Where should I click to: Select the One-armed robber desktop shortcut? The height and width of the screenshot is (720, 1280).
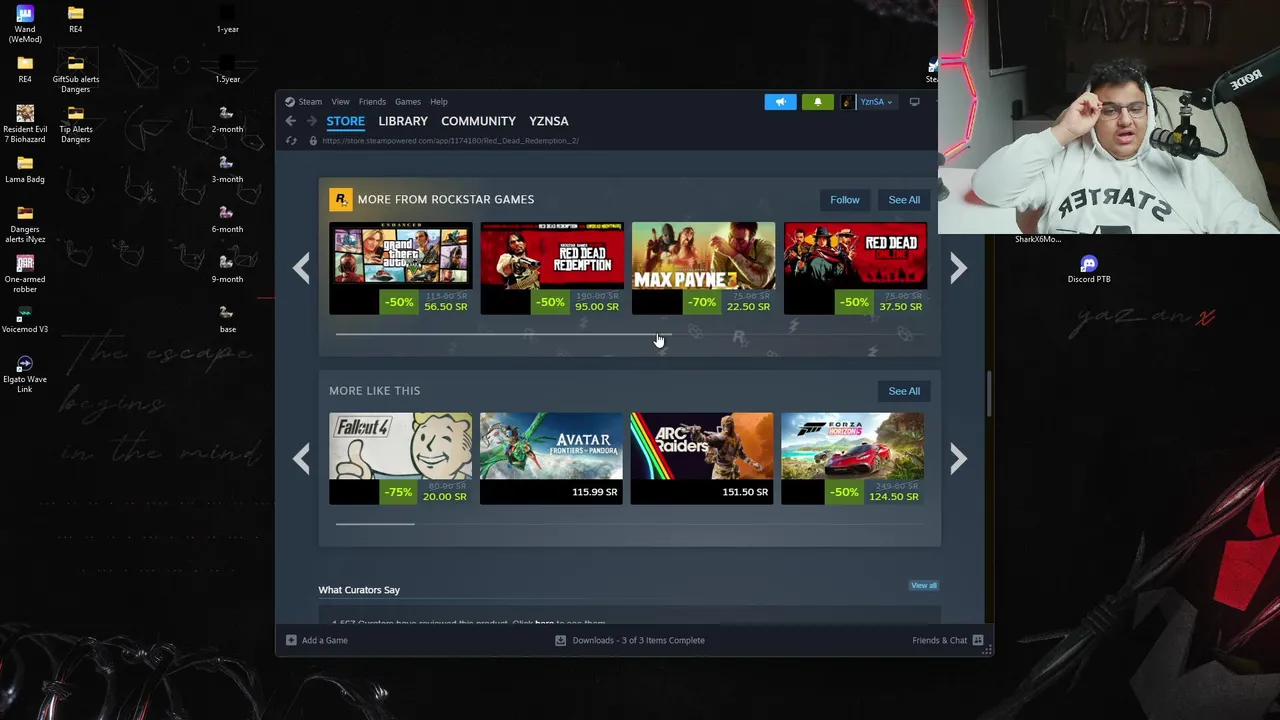coord(25,273)
